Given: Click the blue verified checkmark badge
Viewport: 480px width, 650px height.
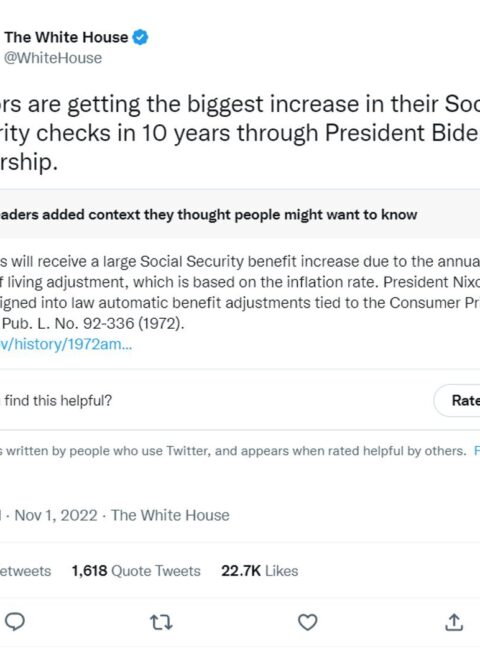Looking at the screenshot, I should coord(140,37).
